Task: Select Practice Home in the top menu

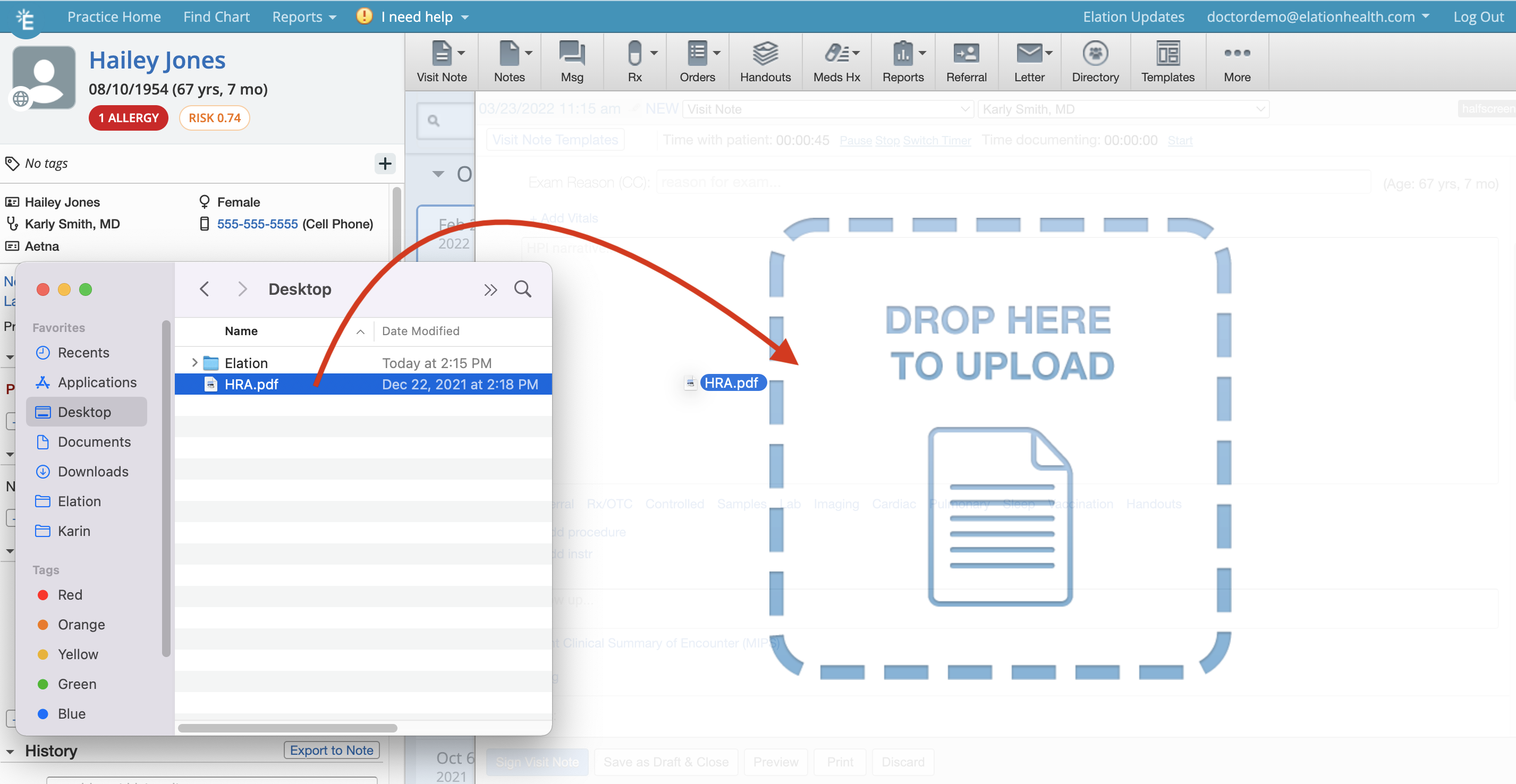Action: [x=114, y=16]
